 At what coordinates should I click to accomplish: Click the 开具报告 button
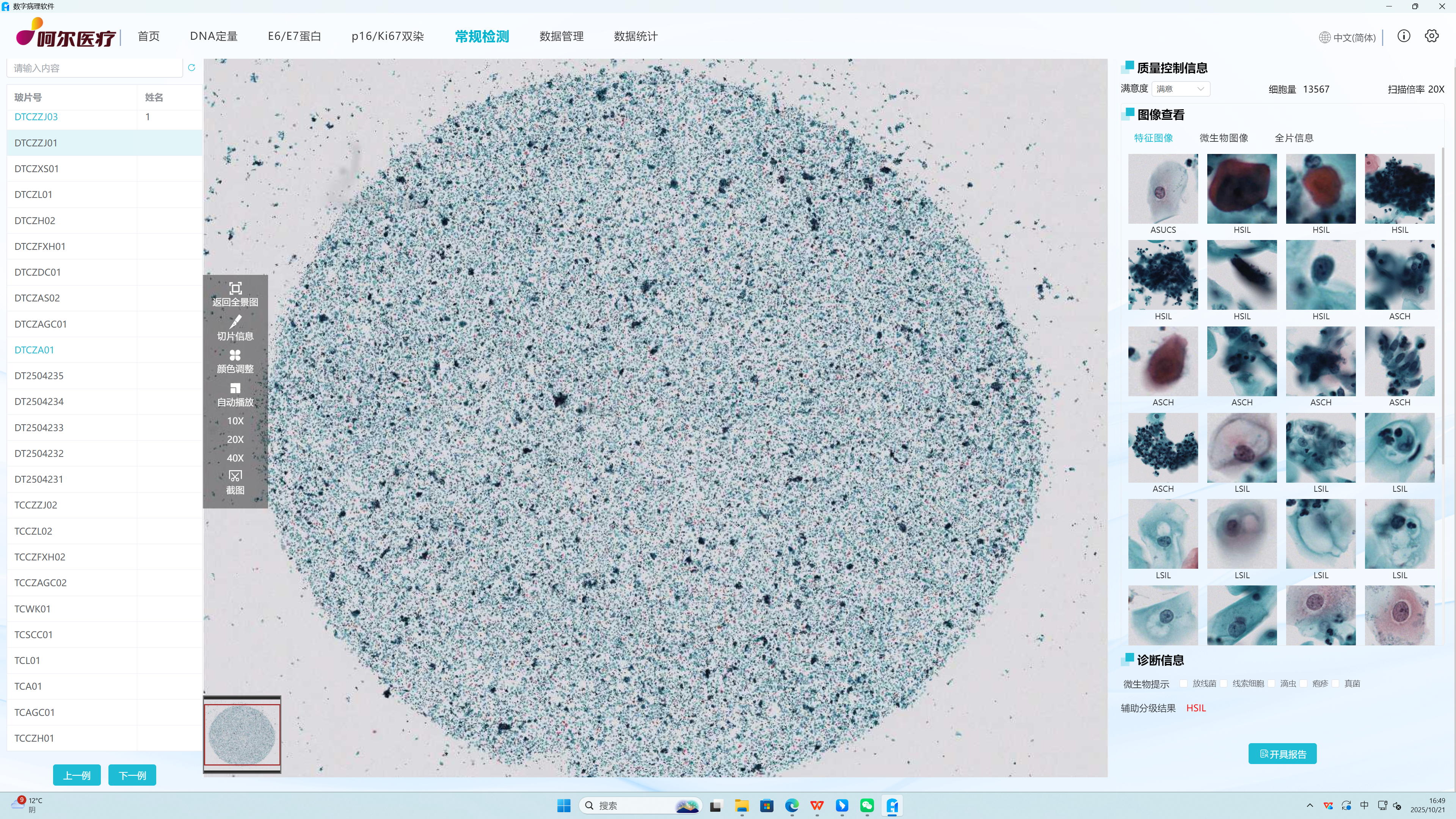1282,754
